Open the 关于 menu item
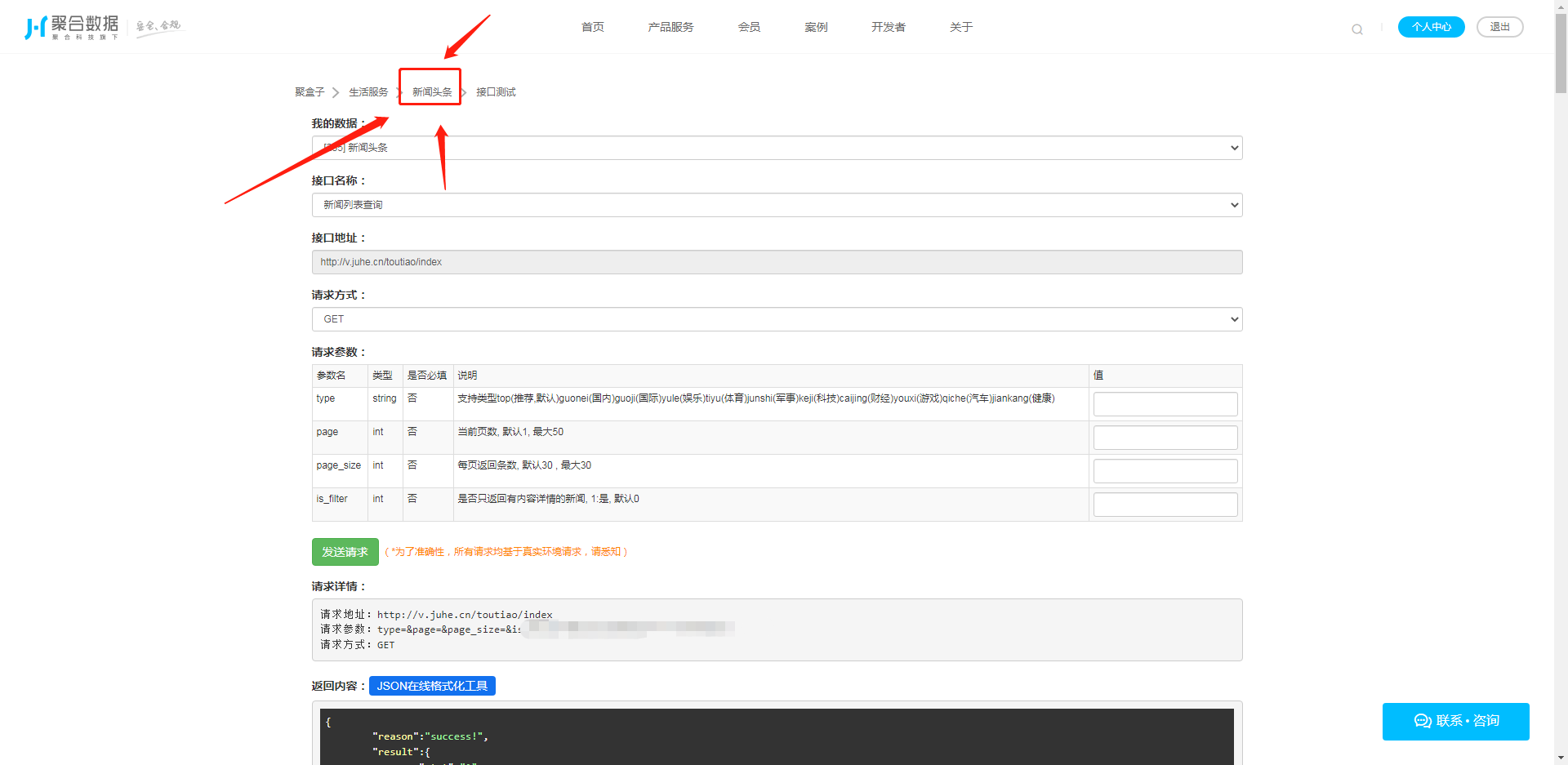1568x765 pixels. (961, 27)
